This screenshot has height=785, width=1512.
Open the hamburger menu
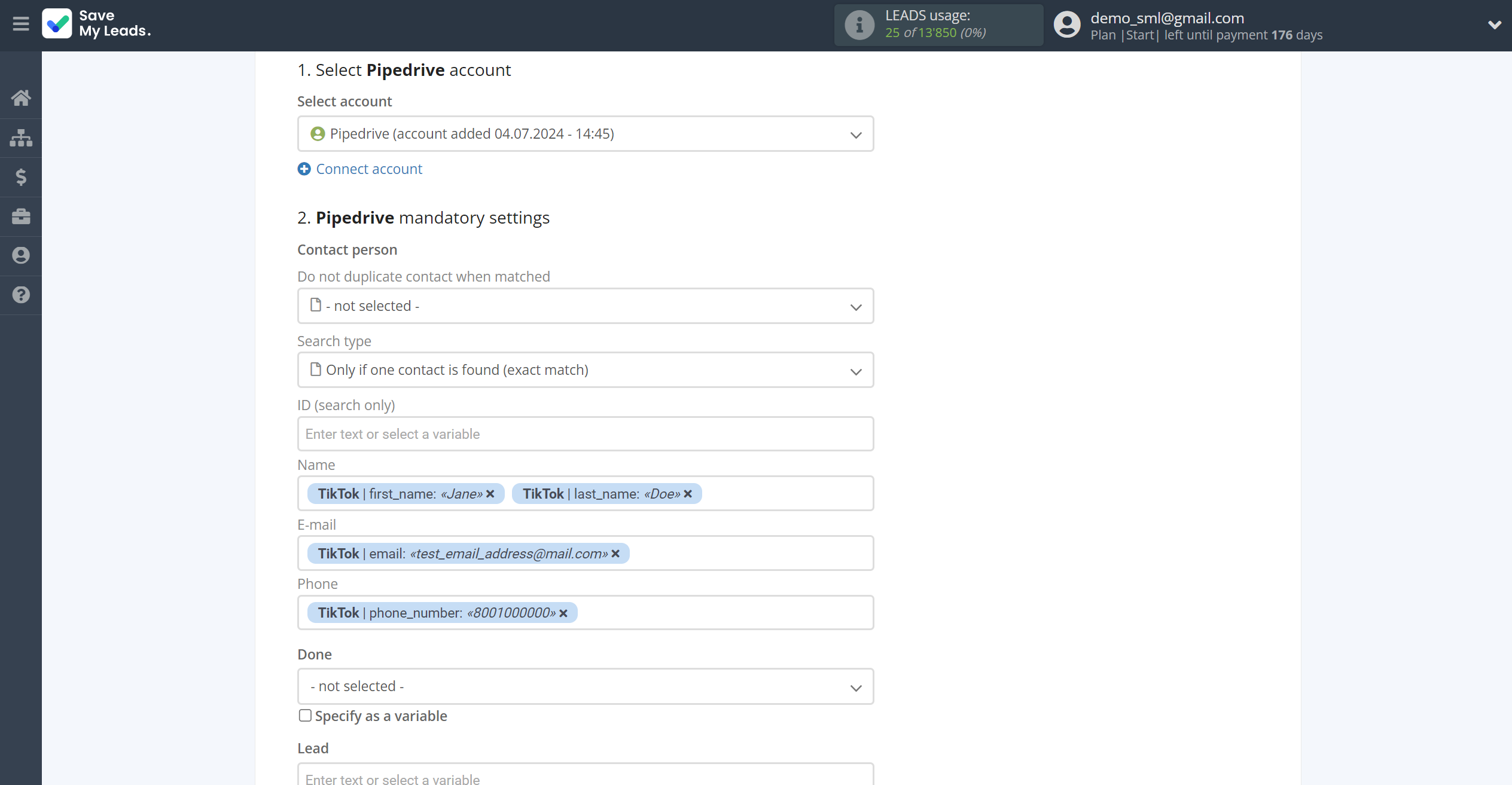[x=21, y=24]
